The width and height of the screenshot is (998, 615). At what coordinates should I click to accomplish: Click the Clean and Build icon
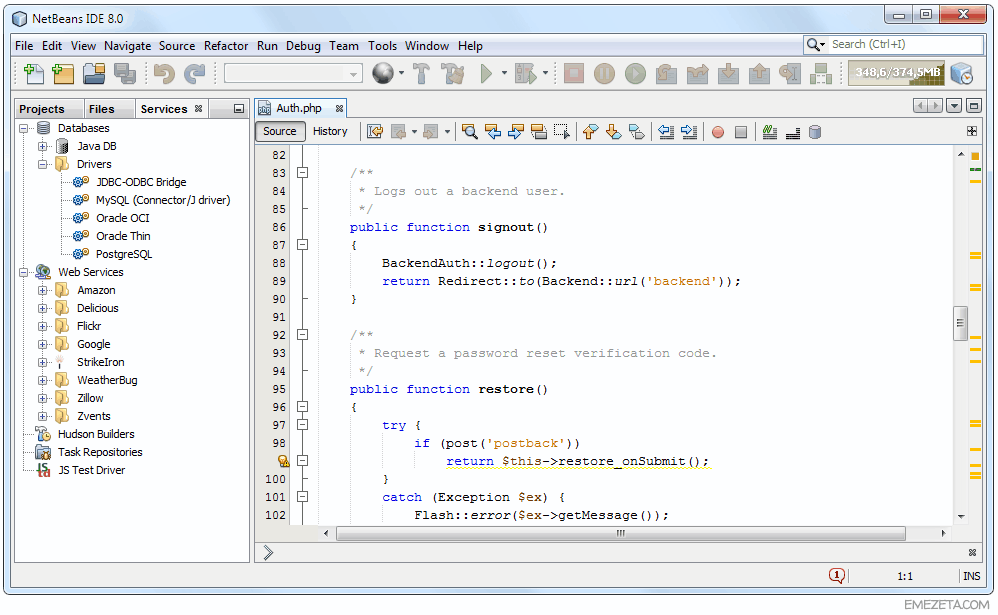point(453,74)
